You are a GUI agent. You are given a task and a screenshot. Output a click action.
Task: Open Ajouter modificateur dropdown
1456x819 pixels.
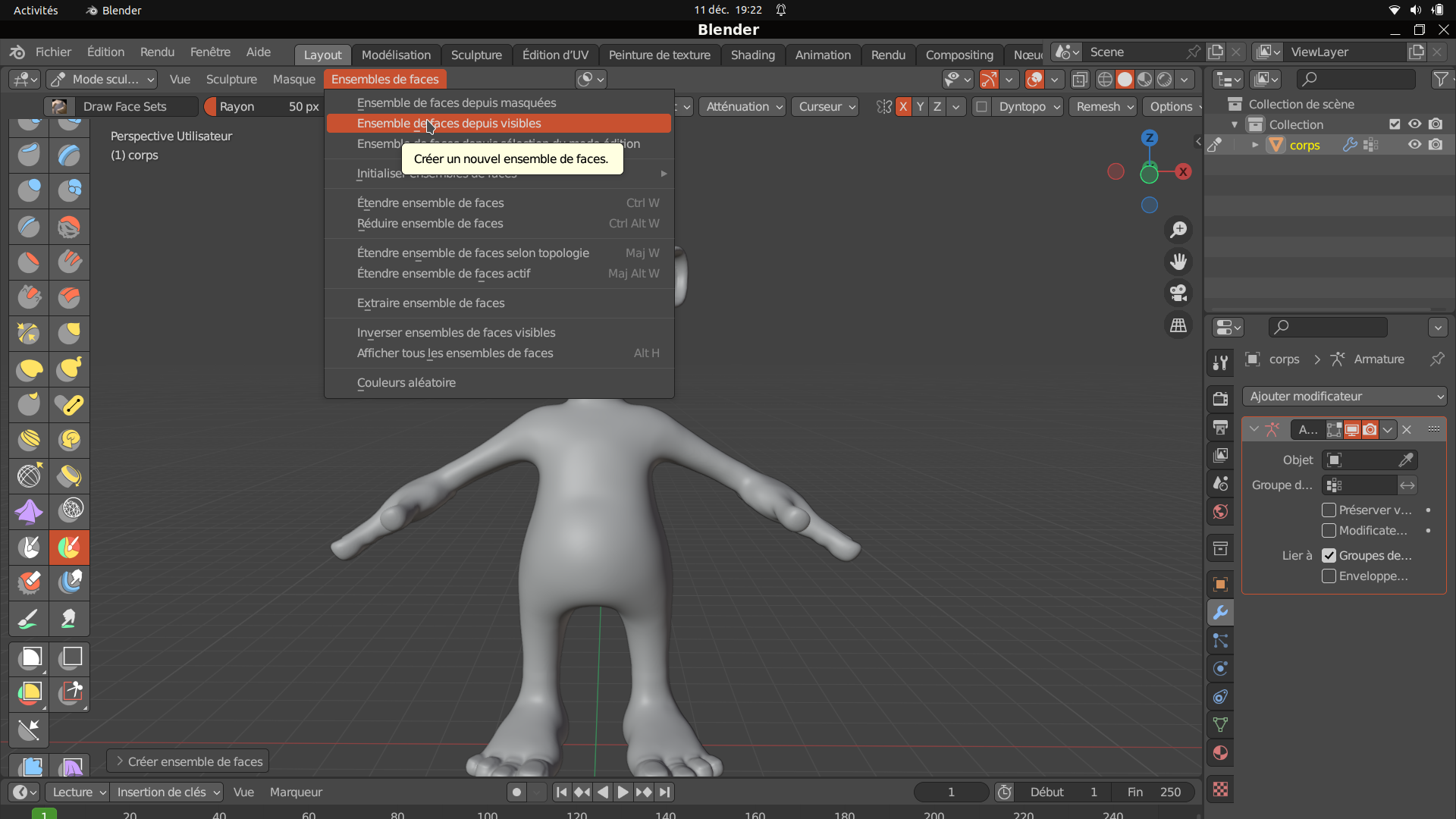point(1344,397)
